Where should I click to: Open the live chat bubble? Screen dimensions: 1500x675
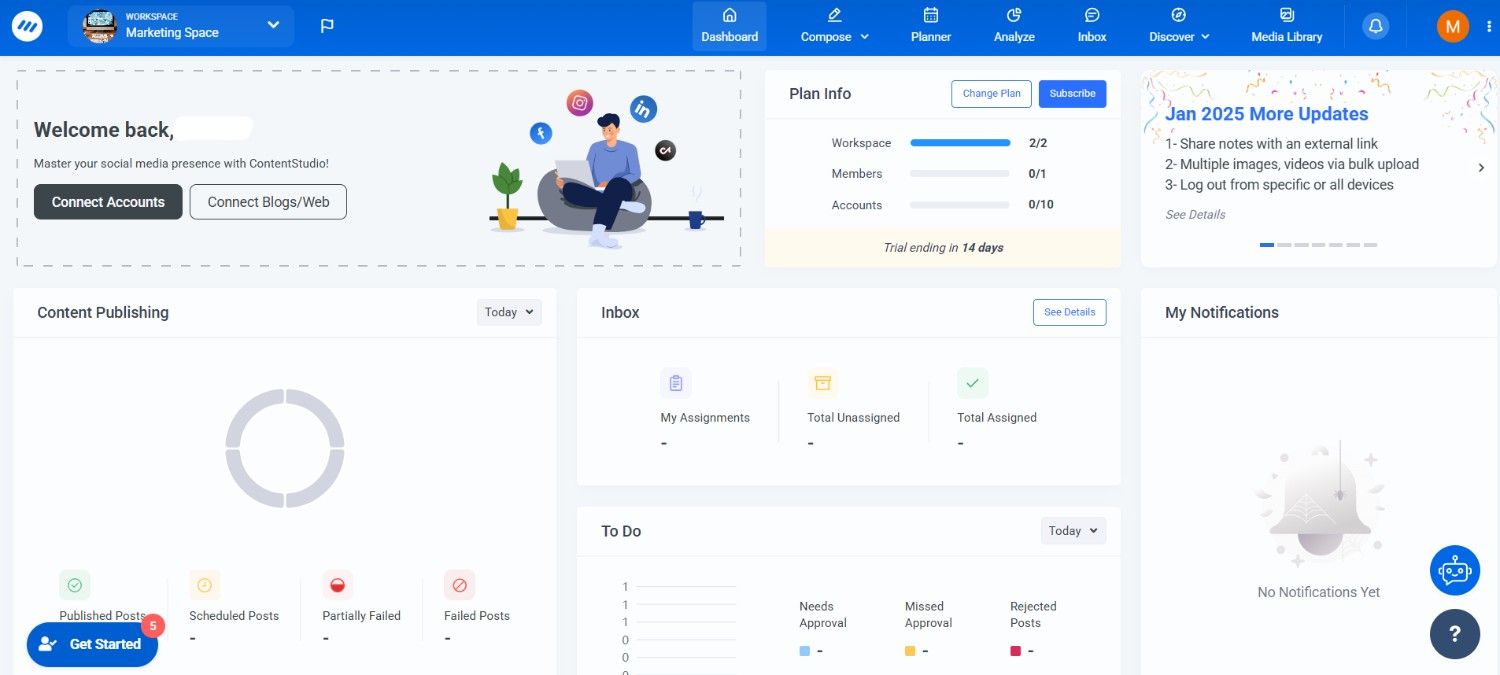1455,570
